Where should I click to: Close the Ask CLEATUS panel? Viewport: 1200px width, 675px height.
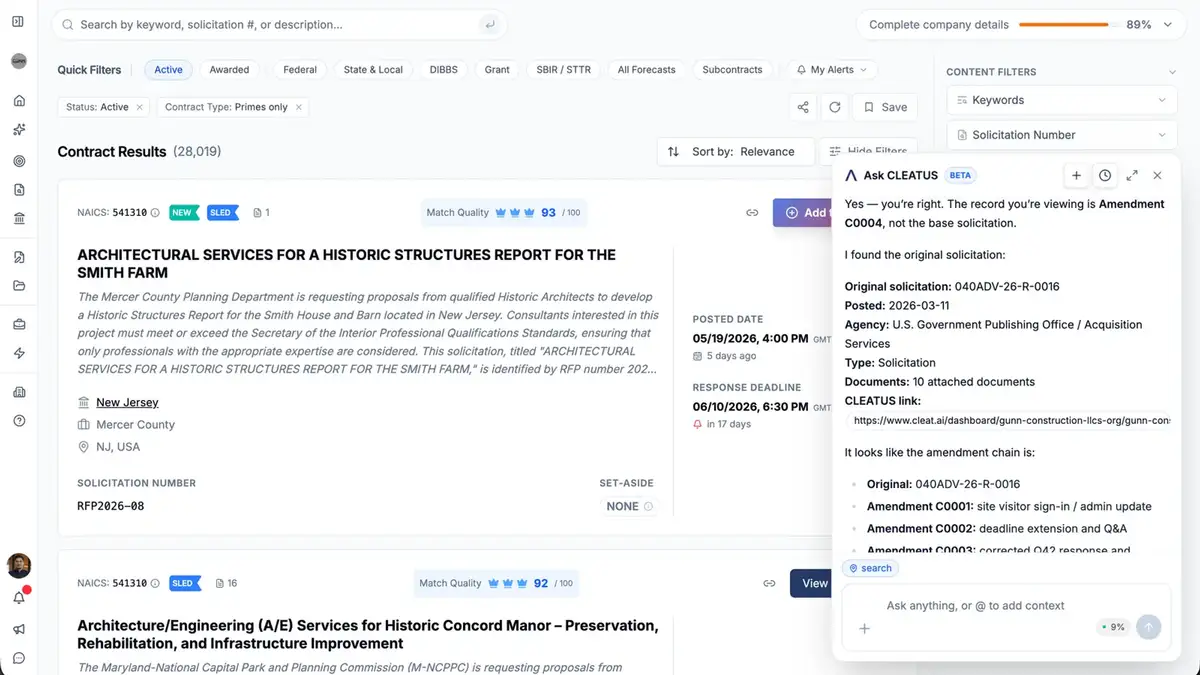click(x=1157, y=175)
